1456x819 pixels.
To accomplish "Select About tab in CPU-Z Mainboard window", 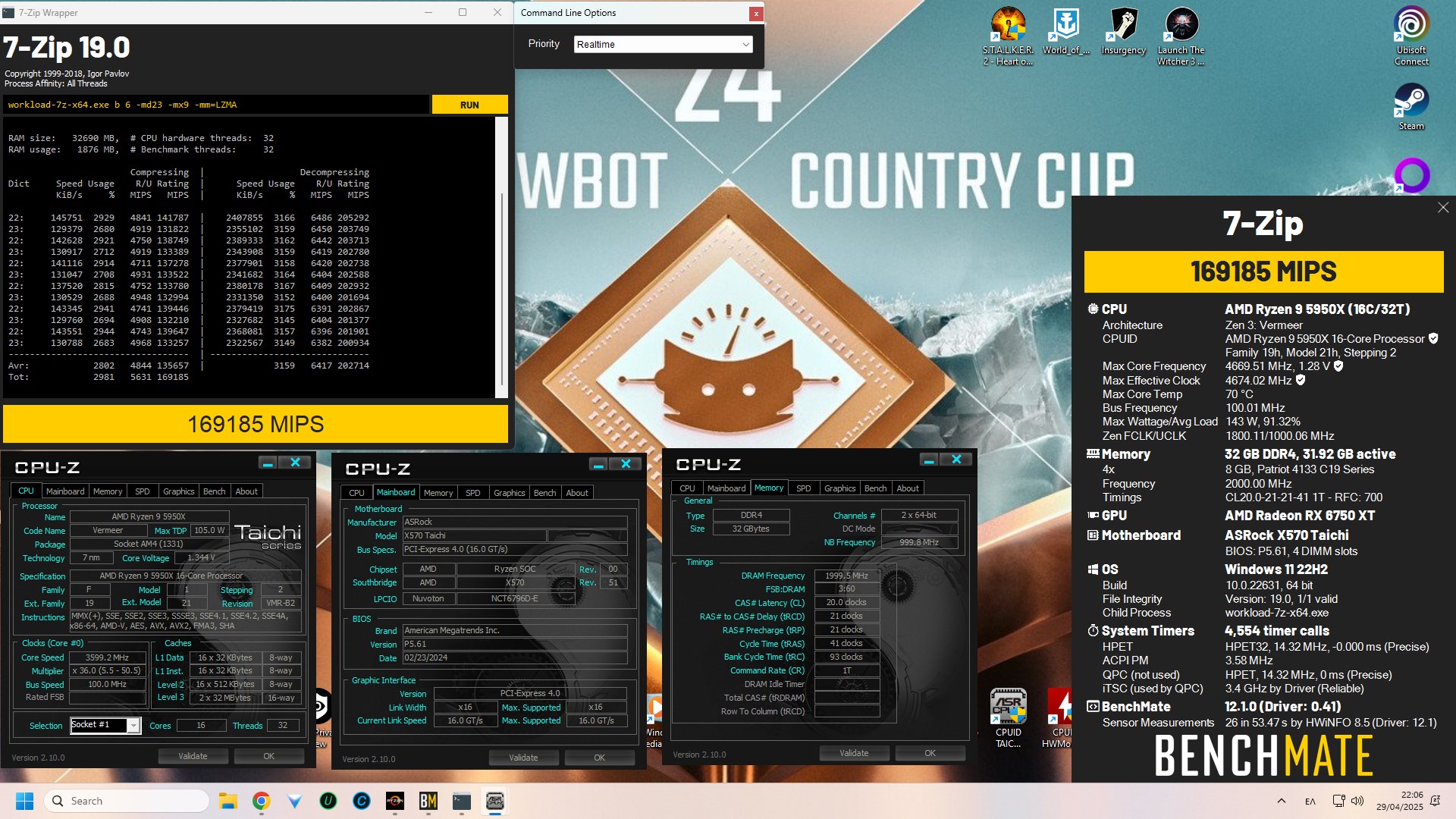I will (577, 493).
